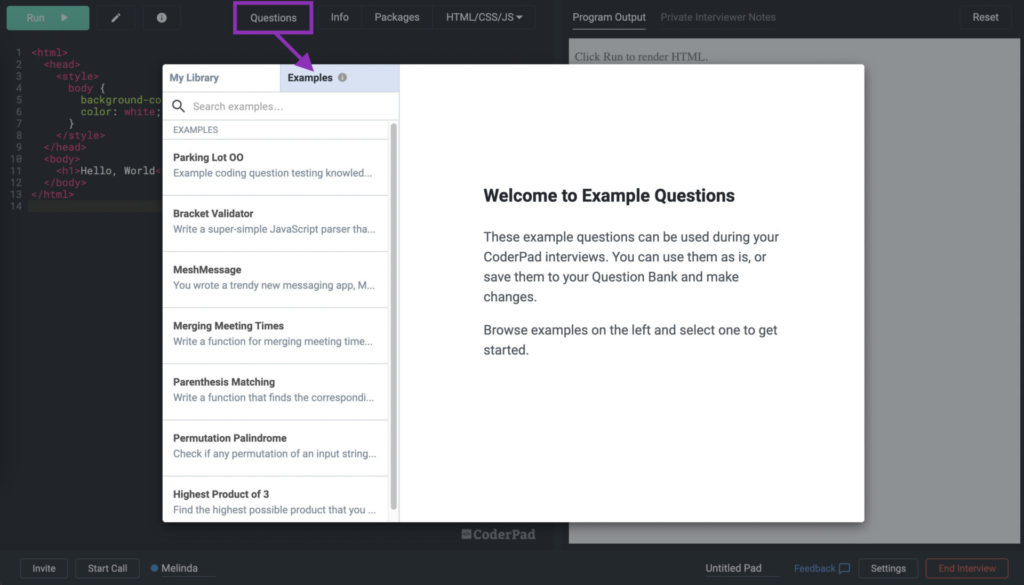Start a call with Start Call
This screenshot has height=585, width=1024.
tap(106, 567)
